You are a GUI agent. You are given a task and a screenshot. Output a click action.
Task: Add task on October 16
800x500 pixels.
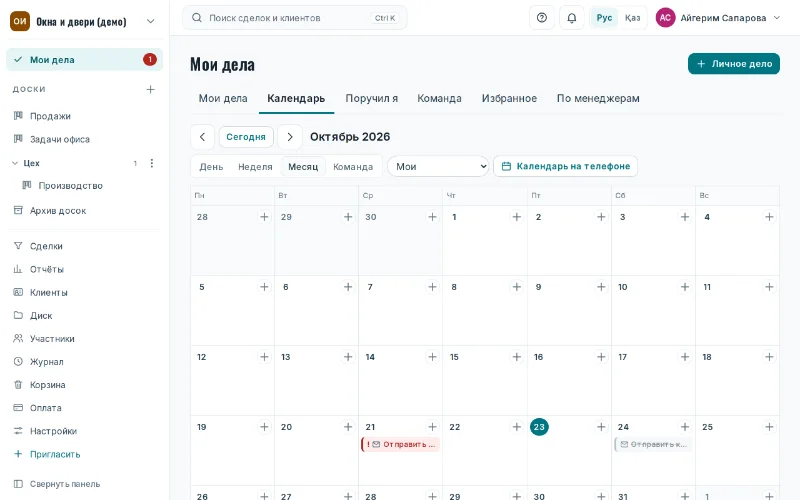pos(601,357)
